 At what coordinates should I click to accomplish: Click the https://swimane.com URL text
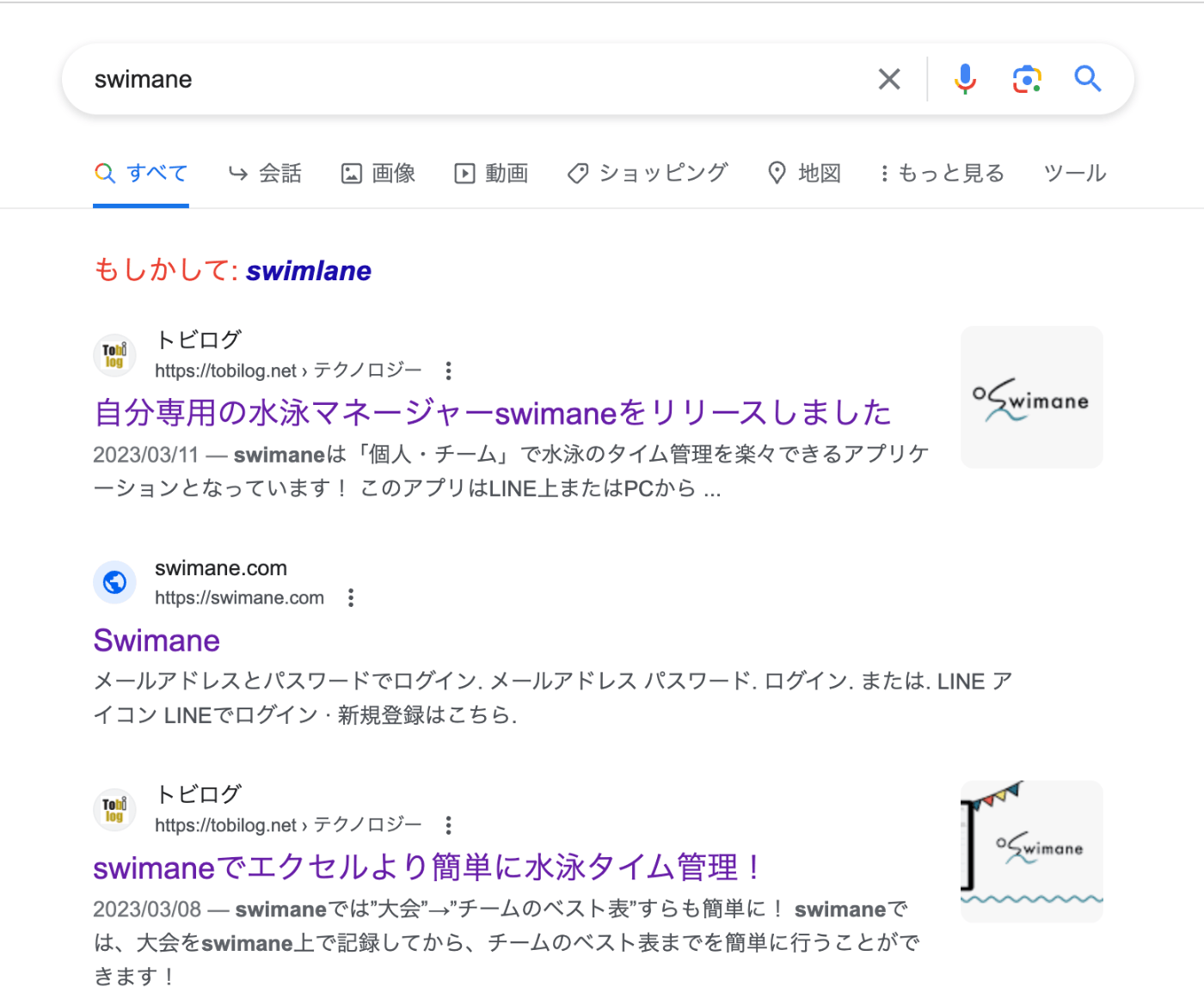tap(239, 597)
